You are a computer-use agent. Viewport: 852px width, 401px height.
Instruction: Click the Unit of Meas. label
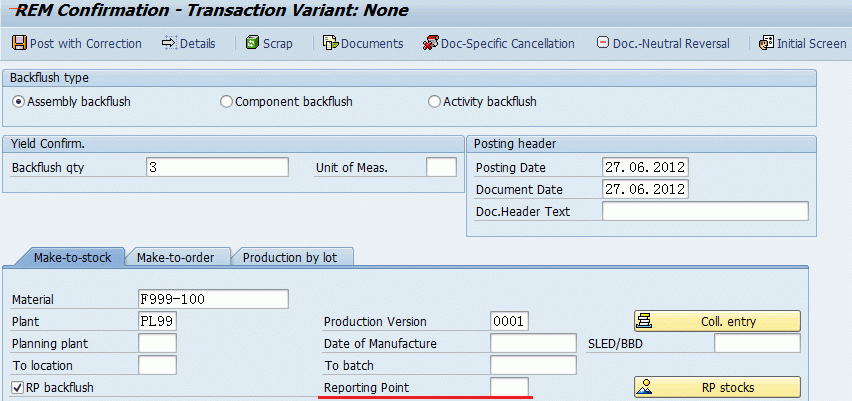[x=352, y=168]
